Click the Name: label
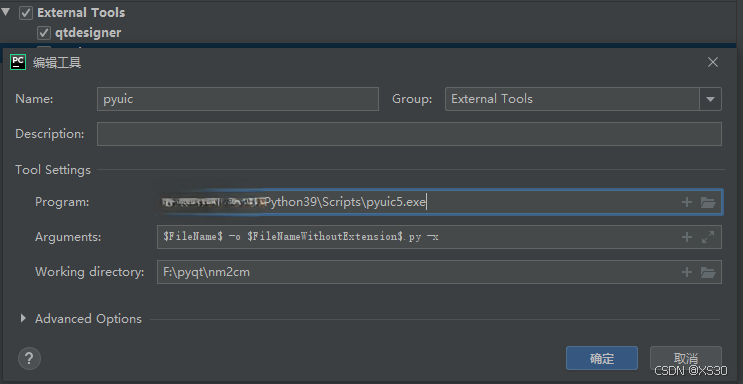This screenshot has width=743, height=384. pyautogui.click(x=34, y=99)
